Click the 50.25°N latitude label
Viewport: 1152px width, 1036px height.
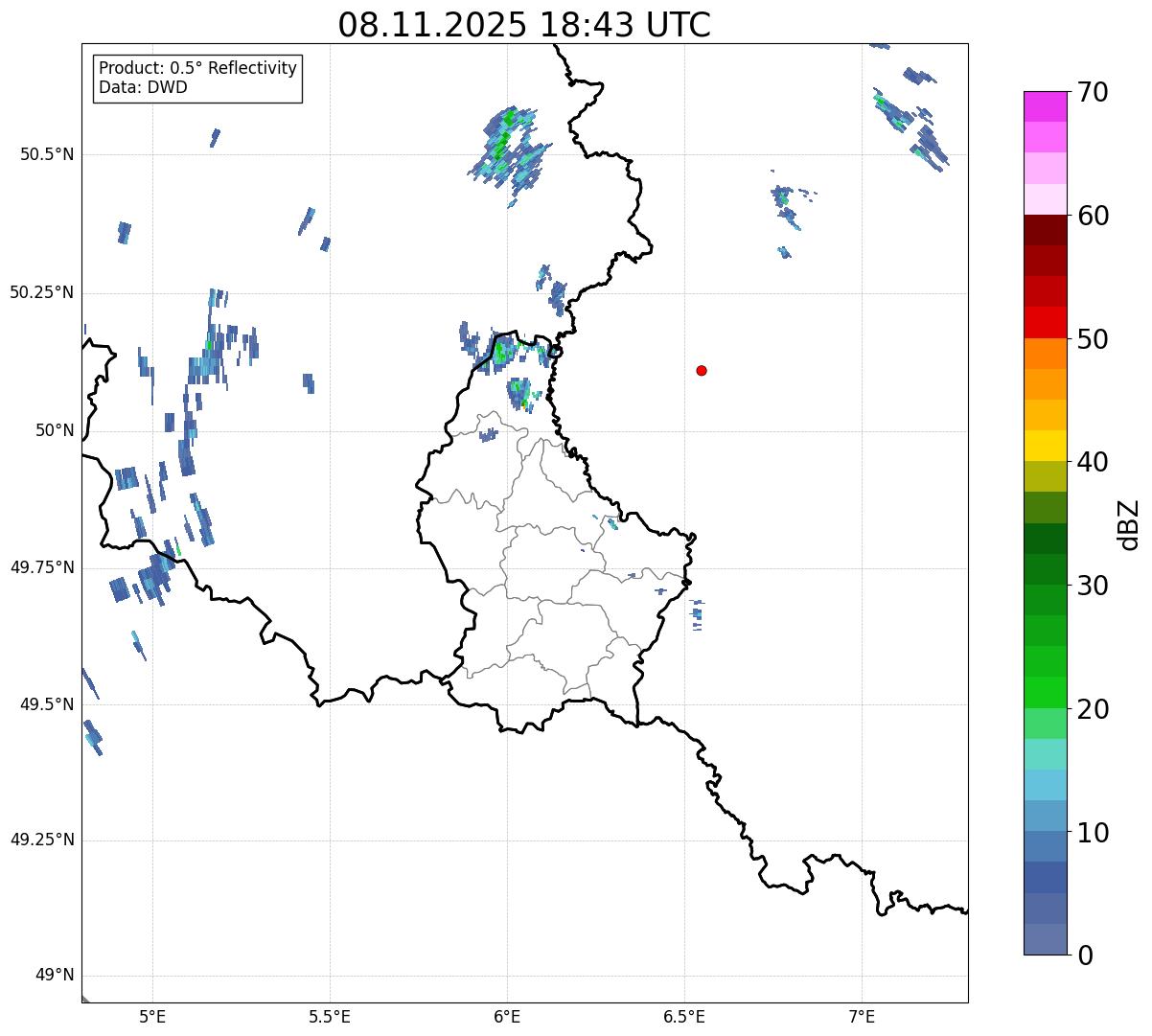(41, 292)
